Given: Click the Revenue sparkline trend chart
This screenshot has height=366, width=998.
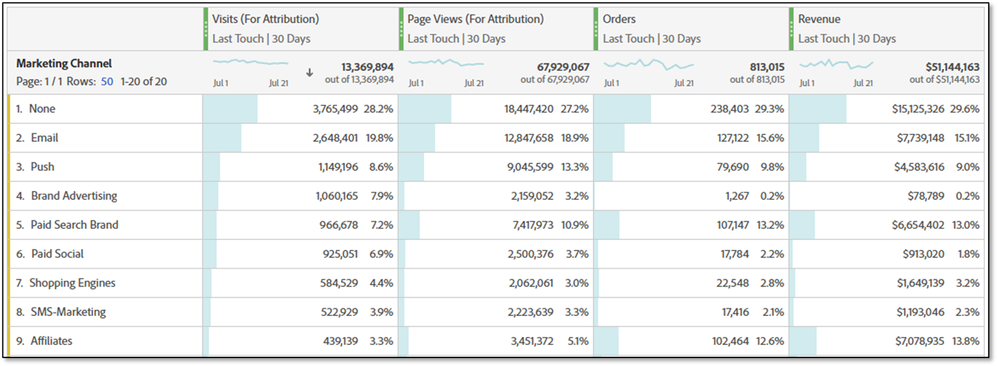Looking at the screenshot, I should pyautogui.click(x=836, y=64).
